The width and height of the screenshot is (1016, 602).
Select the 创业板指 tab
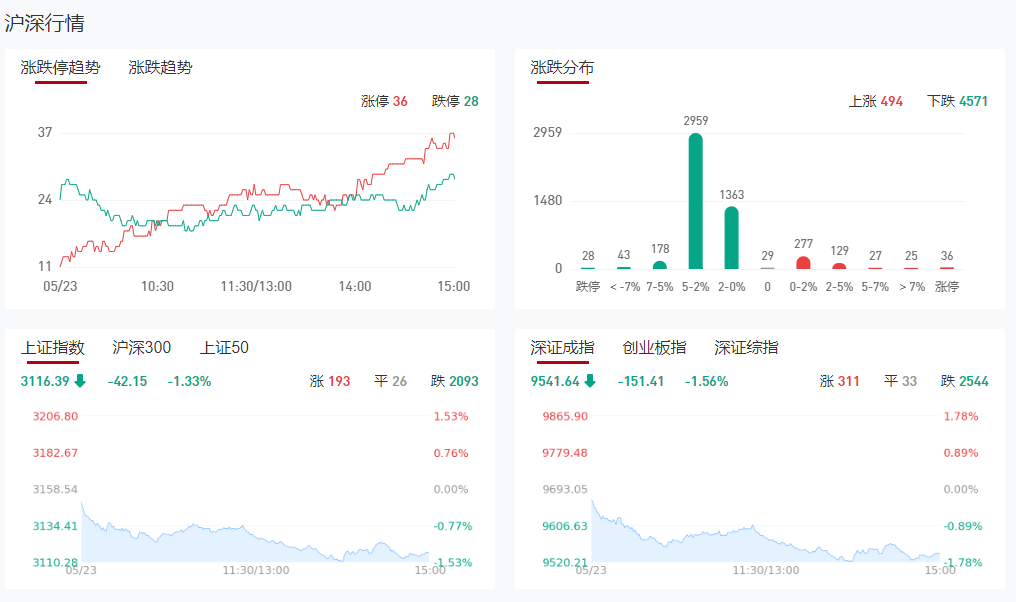coord(654,348)
